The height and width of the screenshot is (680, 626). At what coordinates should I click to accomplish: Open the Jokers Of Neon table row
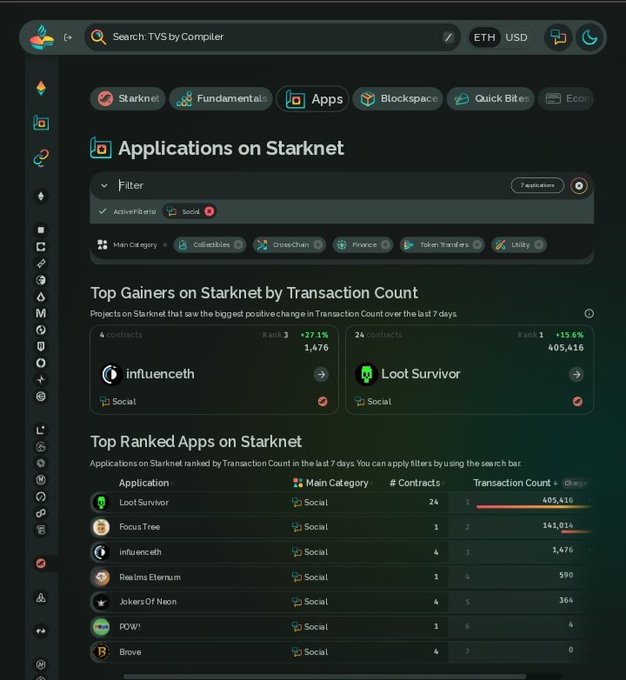[342, 602]
